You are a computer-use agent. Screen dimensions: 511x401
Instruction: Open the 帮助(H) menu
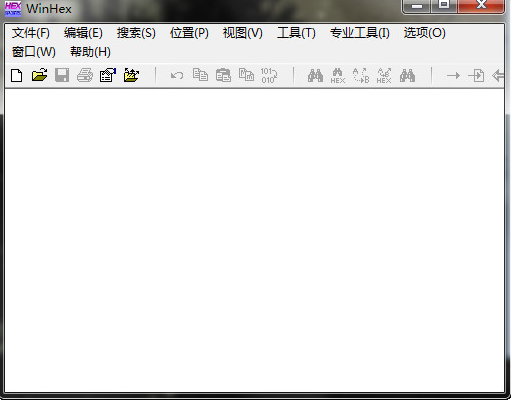click(90, 52)
